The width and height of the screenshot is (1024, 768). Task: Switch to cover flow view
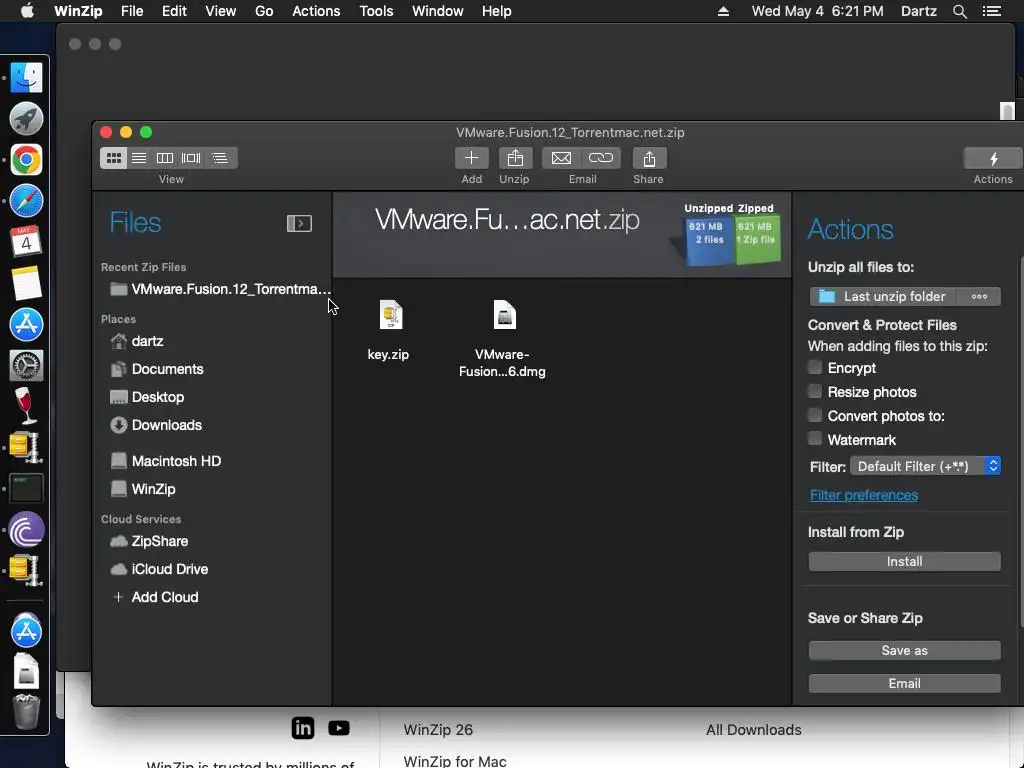pos(191,158)
